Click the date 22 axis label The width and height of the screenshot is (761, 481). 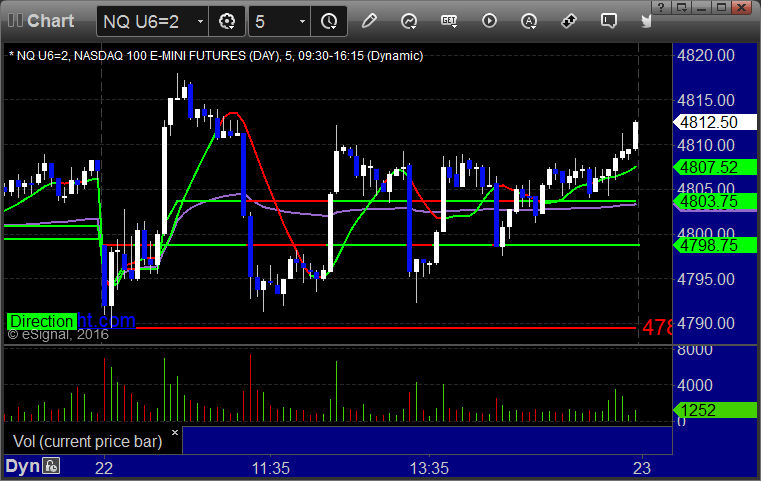104,468
